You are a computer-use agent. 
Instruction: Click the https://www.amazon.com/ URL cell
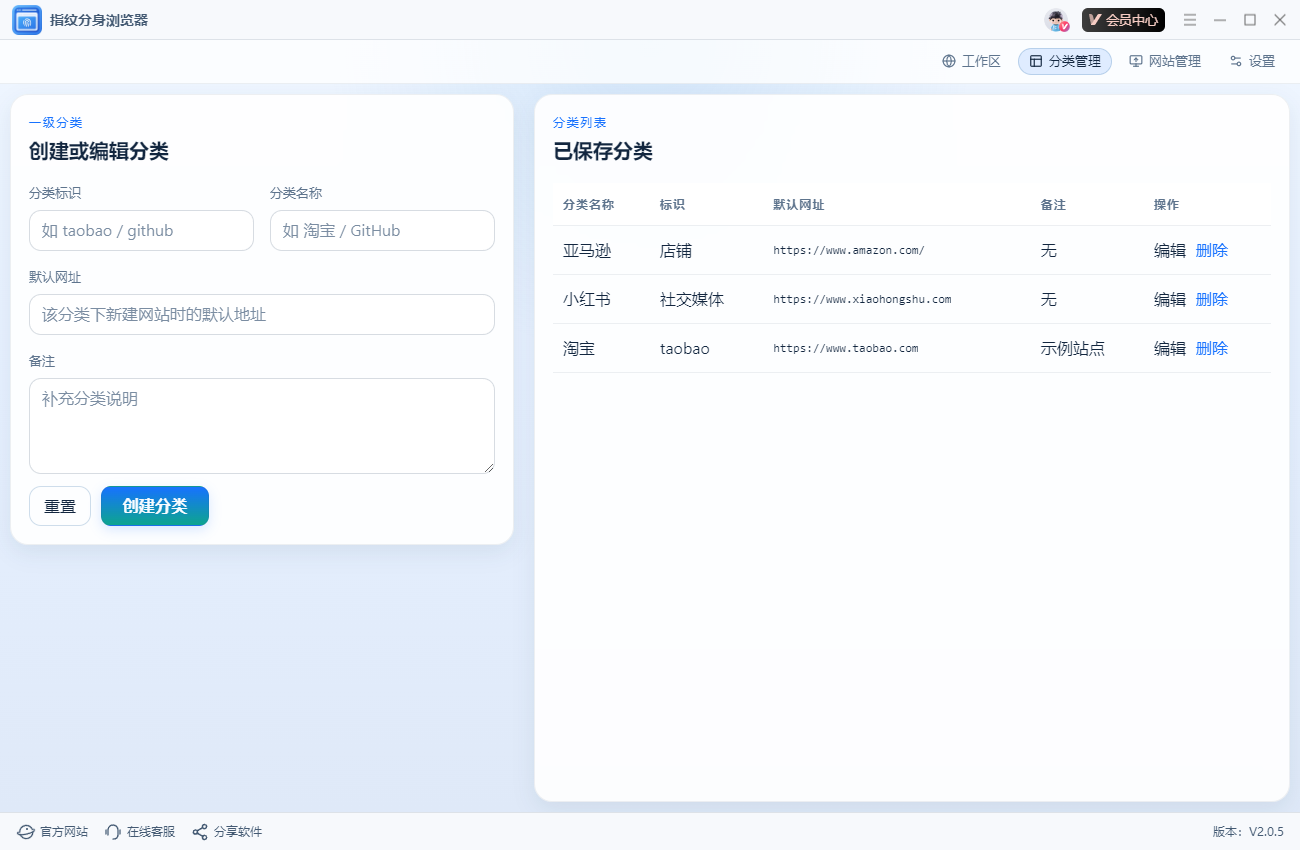pos(849,250)
